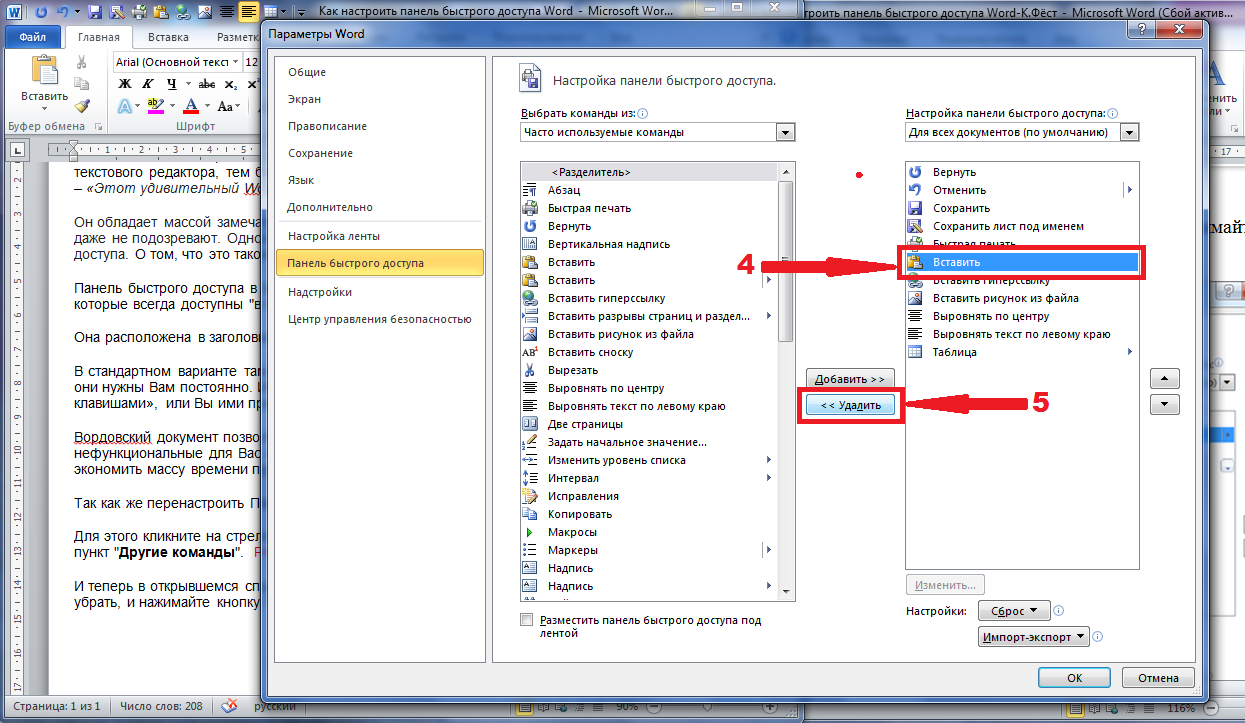Select Сохранить in the right toolbar list
Screen dimensions: 1245x723
1021,208
